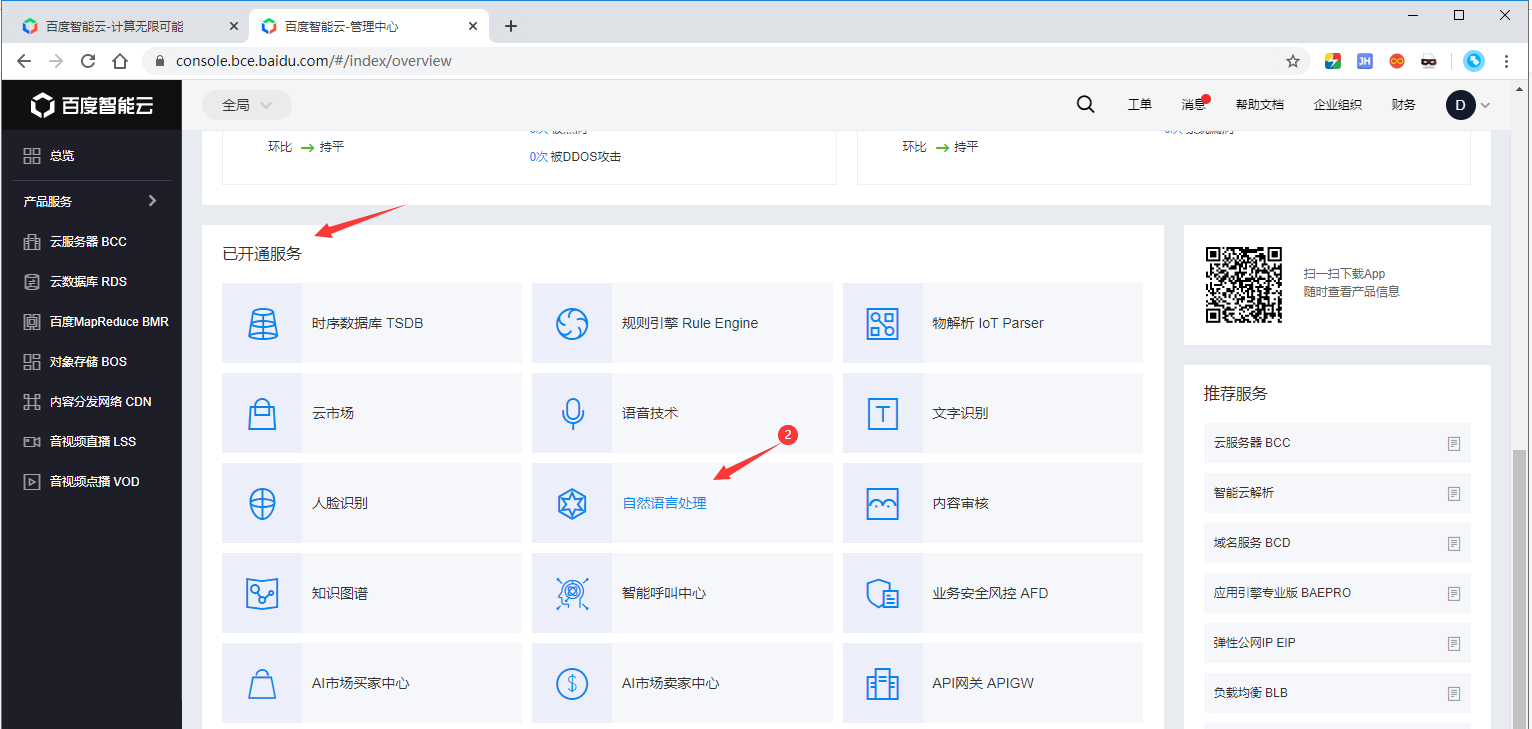Open 自然语言处理 service link
Screen dimensions: 1532x729
(664, 503)
